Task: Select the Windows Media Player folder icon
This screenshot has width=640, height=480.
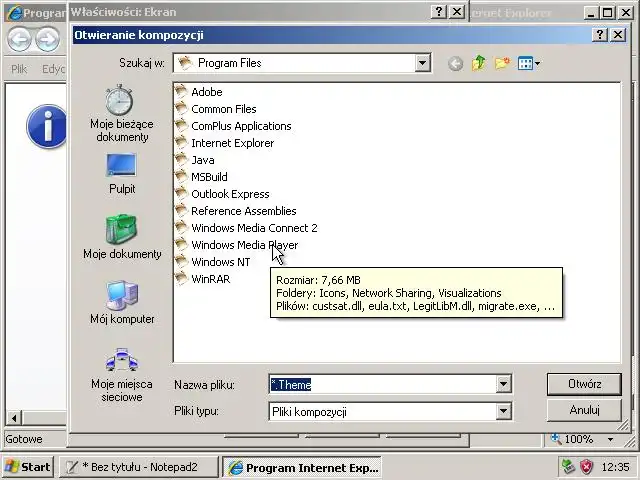Action: (x=181, y=244)
